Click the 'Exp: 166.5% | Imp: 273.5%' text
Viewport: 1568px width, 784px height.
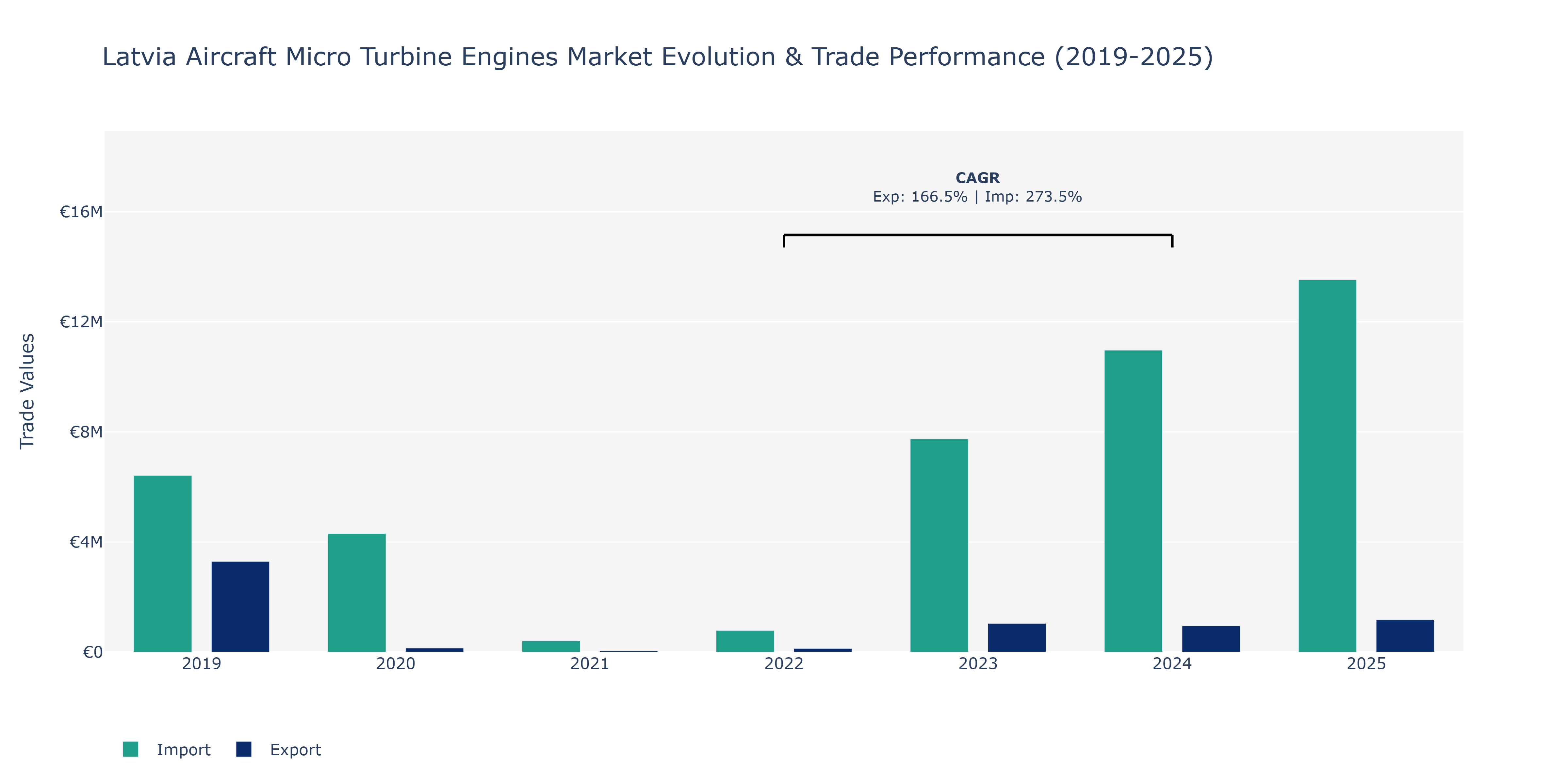[978, 197]
